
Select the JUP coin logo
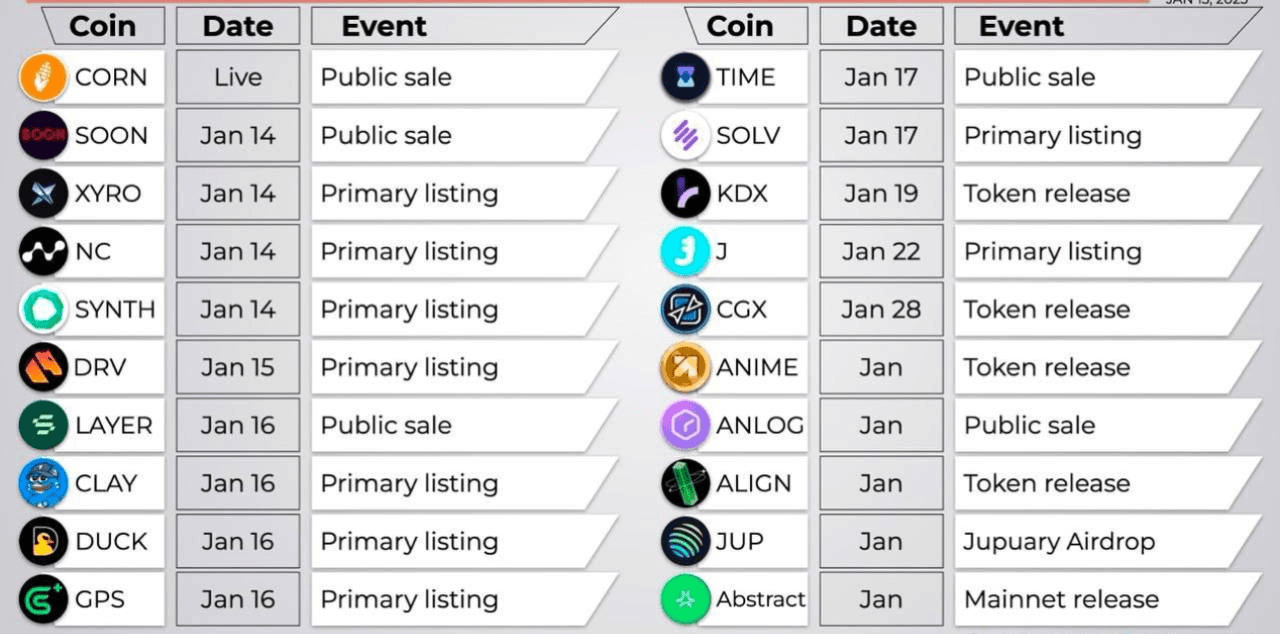[x=686, y=541]
